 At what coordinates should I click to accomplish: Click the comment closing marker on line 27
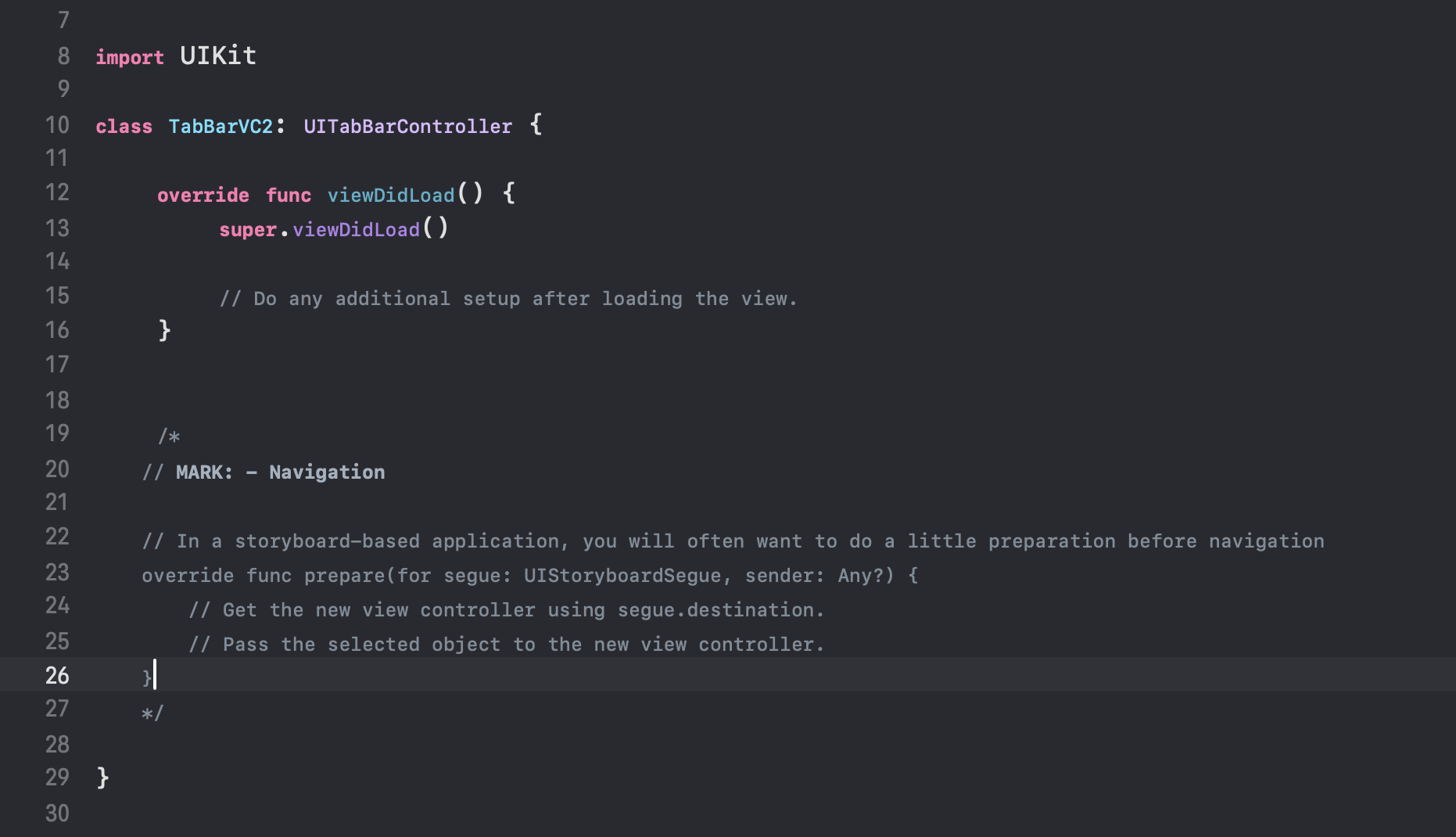(x=152, y=713)
